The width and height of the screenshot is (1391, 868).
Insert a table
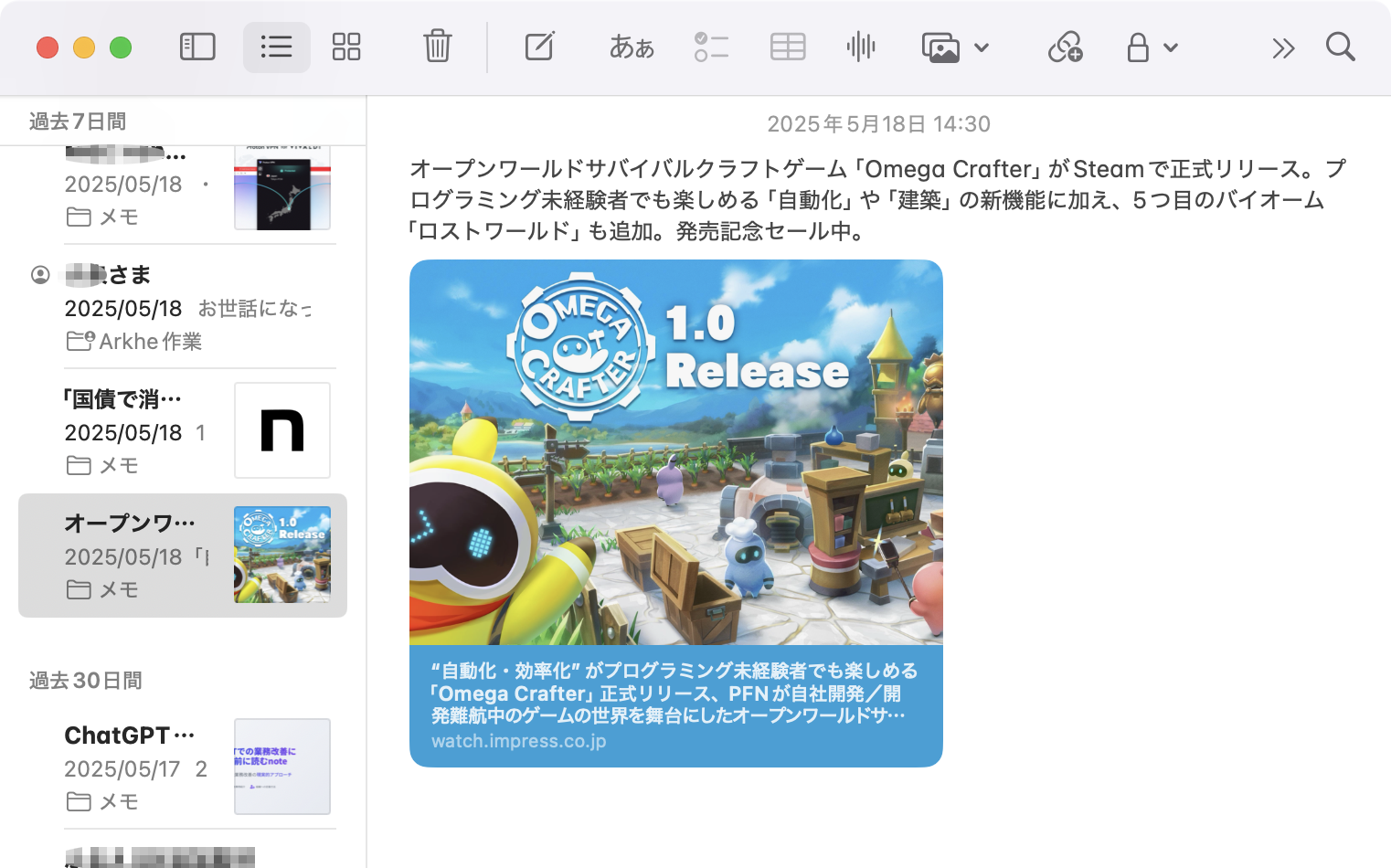pyautogui.click(x=787, y=47)
